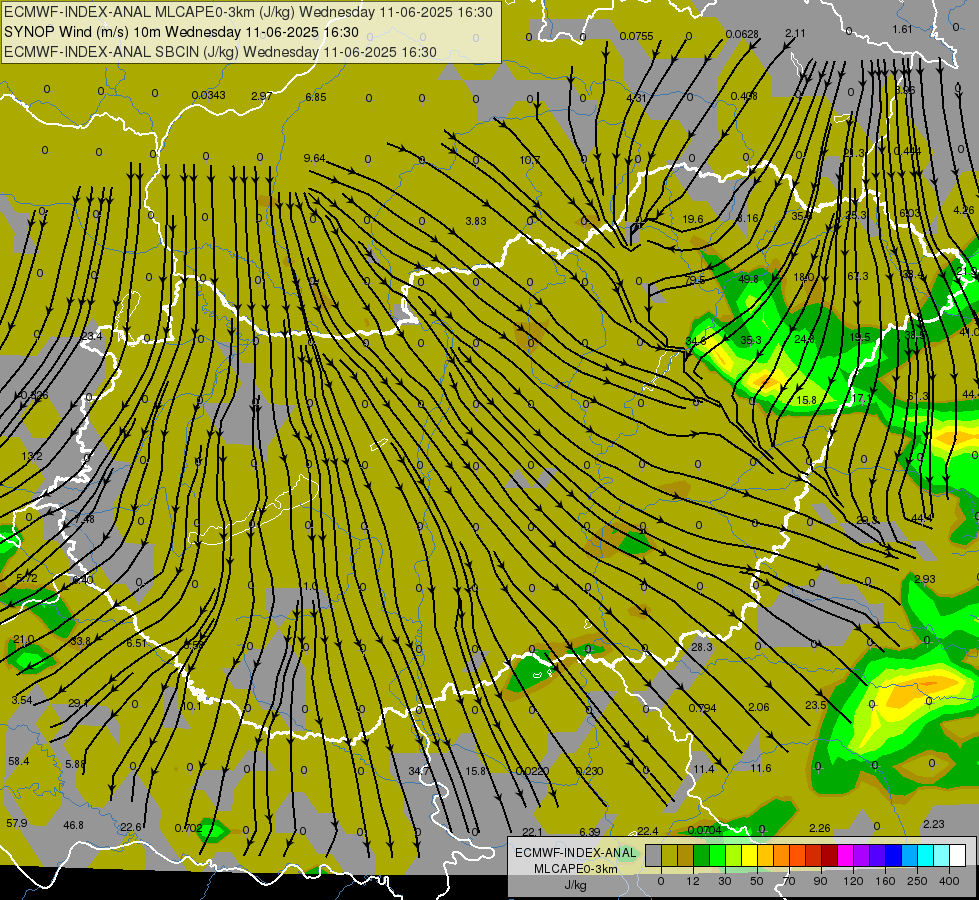Screen dimensions: 979x900
Task: Click the map value 34.7
Action: (419, 771)
